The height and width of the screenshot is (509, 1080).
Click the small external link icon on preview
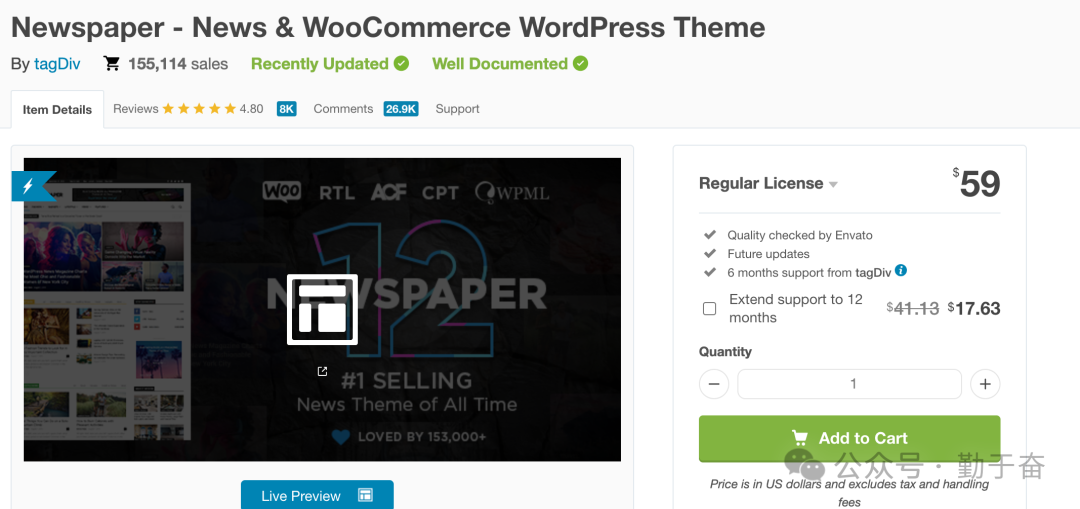click(322, 371)
